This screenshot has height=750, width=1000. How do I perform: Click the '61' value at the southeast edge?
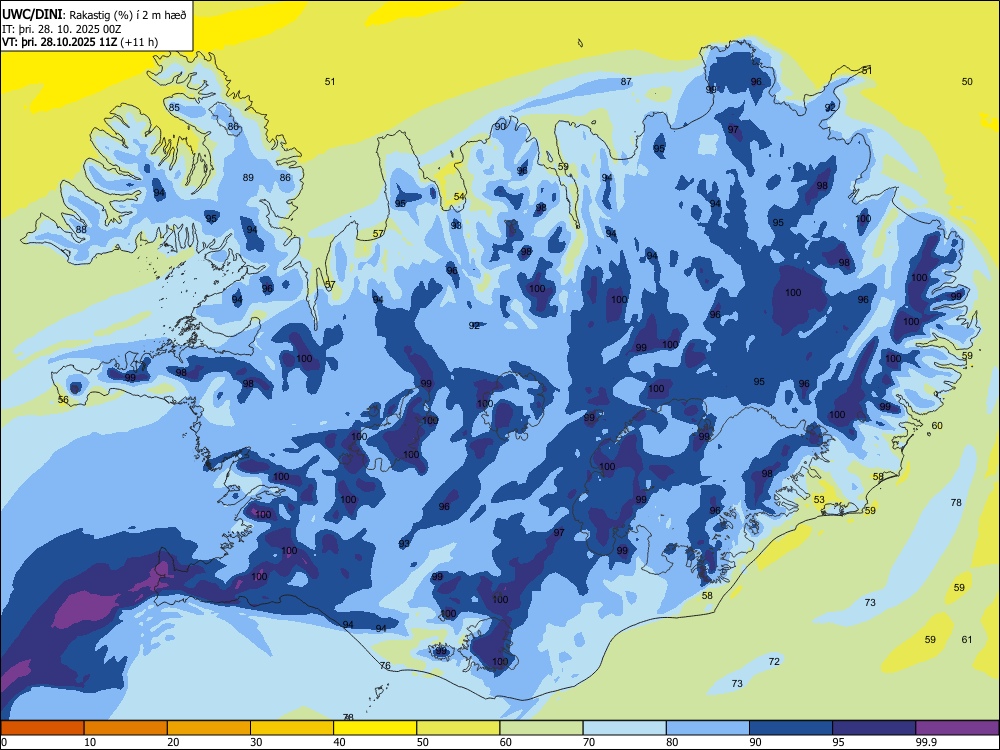(x=967, y=640)
